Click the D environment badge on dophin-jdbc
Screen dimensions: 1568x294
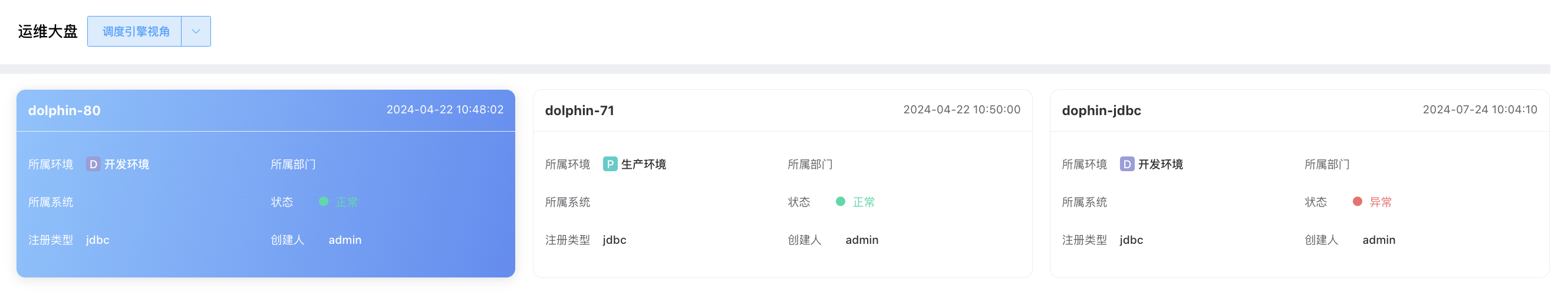click(x=1126, y=164)
